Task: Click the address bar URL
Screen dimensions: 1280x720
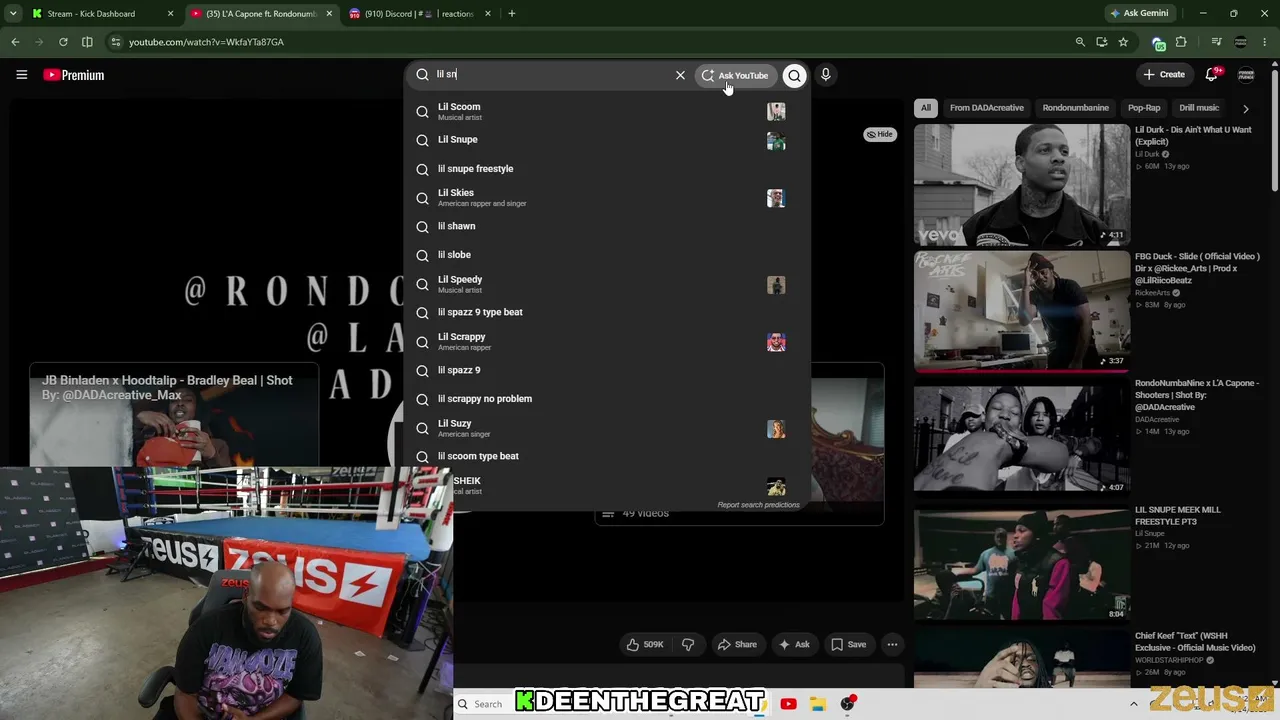Action: point(206,42)
